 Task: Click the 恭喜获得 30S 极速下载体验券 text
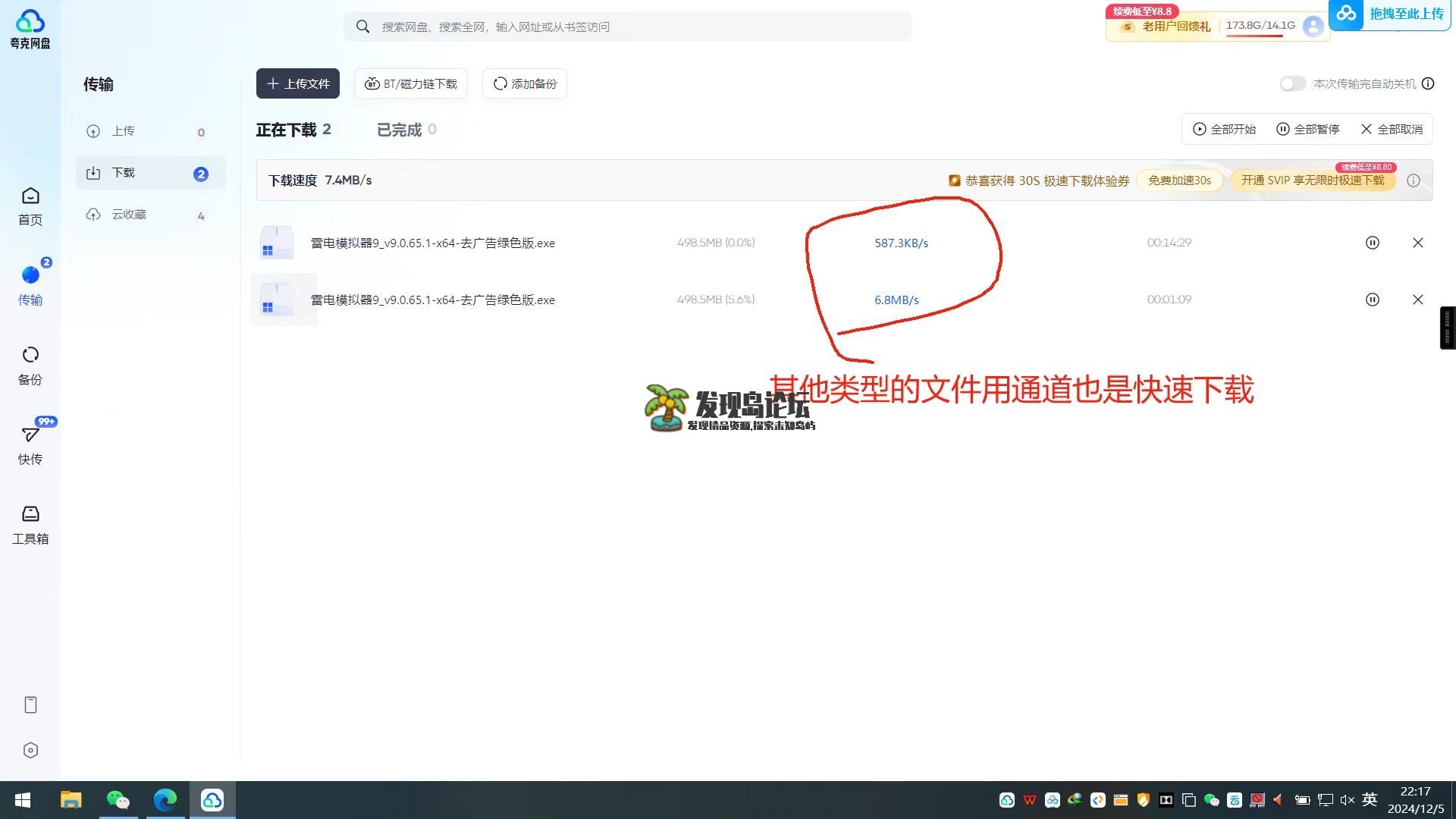pos(1046,180)
